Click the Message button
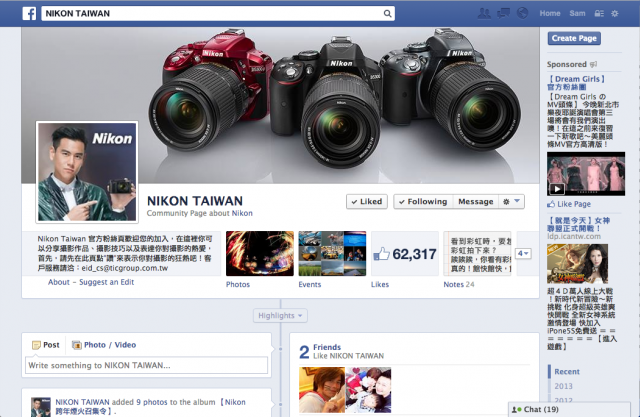 476,202
